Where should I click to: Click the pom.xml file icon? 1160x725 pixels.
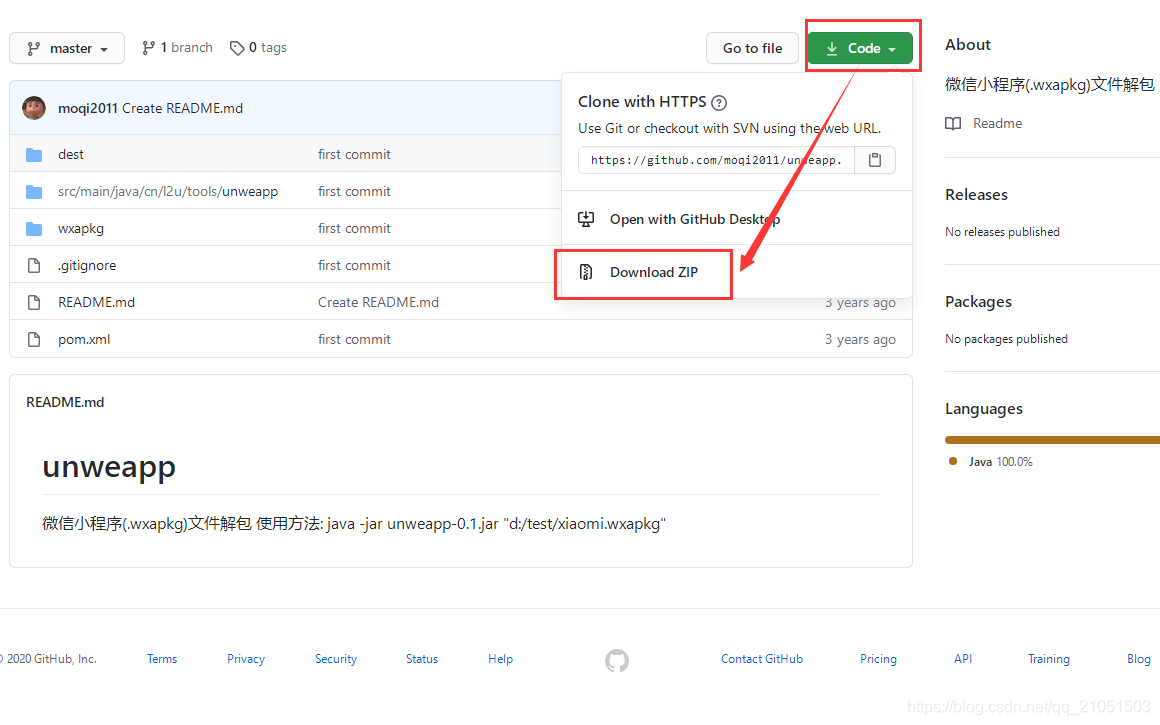pyautogui.click(x=34, y=339)
